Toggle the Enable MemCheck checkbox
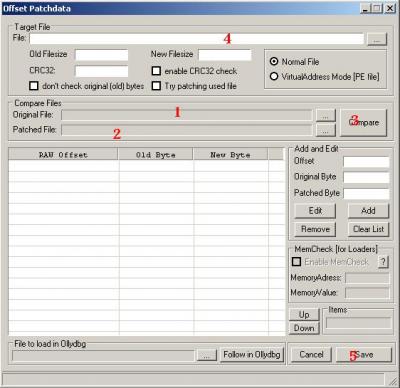This screenshot has height=388, width=400. point(296,262)
